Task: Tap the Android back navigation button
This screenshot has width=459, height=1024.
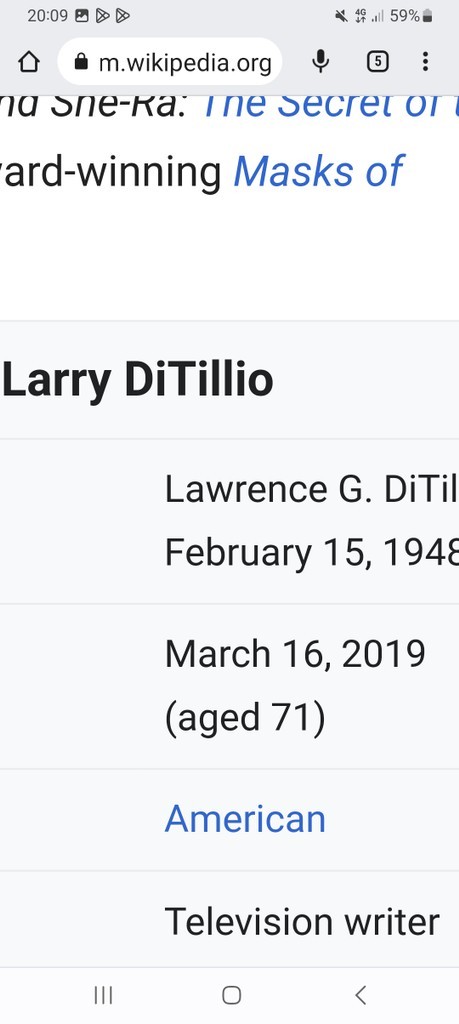Action: tap(360, 995)
